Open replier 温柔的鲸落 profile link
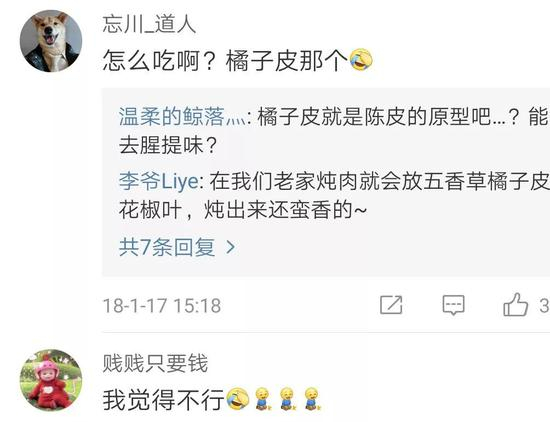This screenshot has height=422, width=550. click(x=182, y=116)
